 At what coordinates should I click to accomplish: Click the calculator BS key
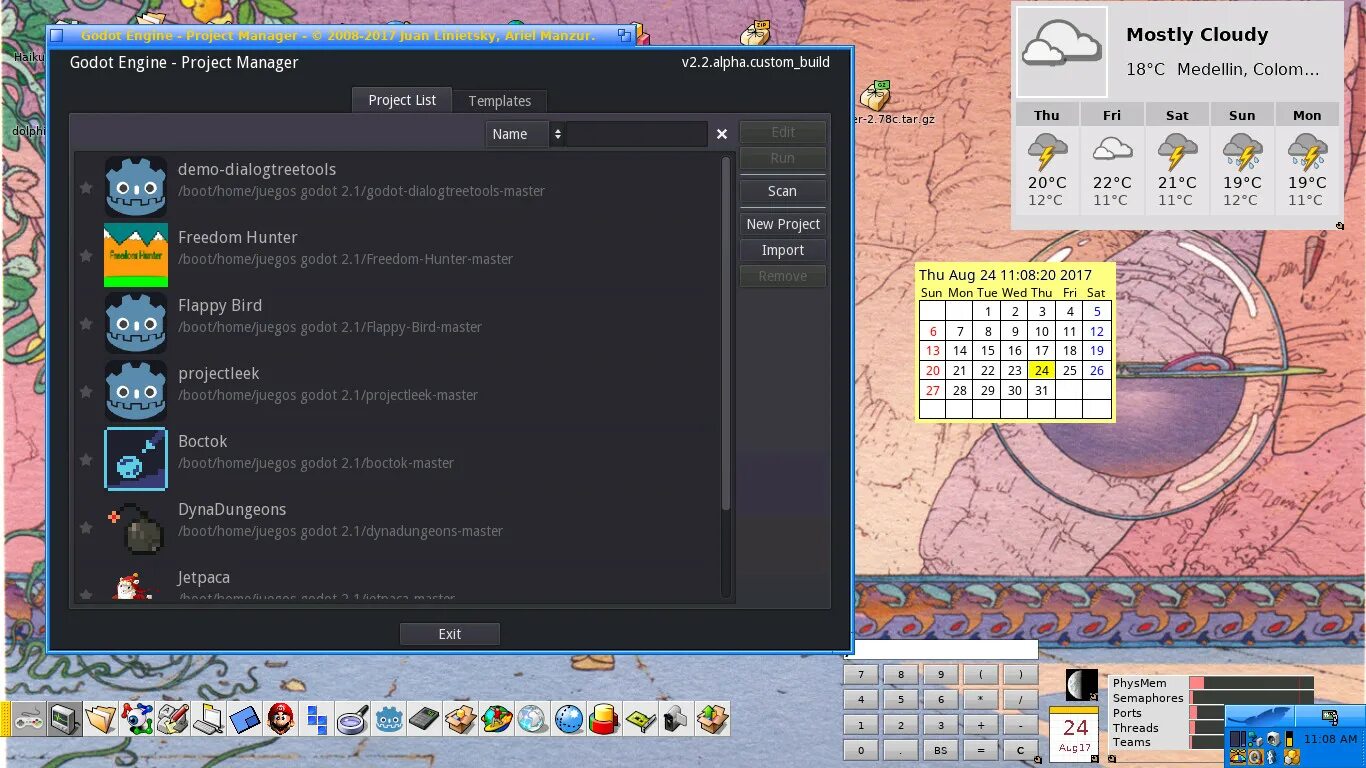941,750
